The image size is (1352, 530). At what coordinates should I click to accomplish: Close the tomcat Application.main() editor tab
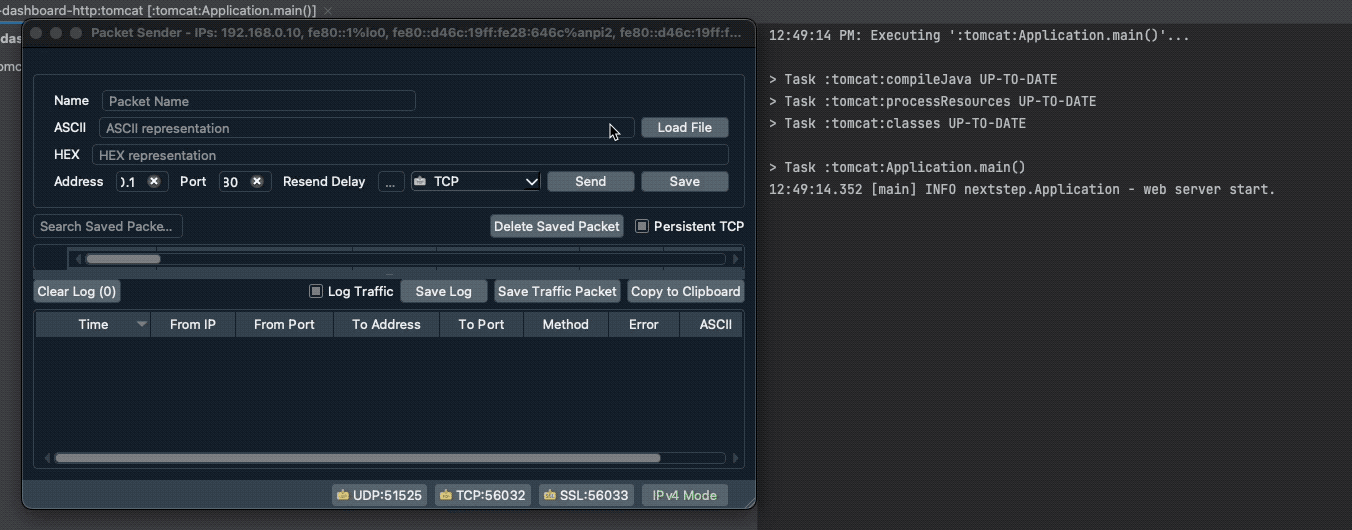tap(328, 10)
